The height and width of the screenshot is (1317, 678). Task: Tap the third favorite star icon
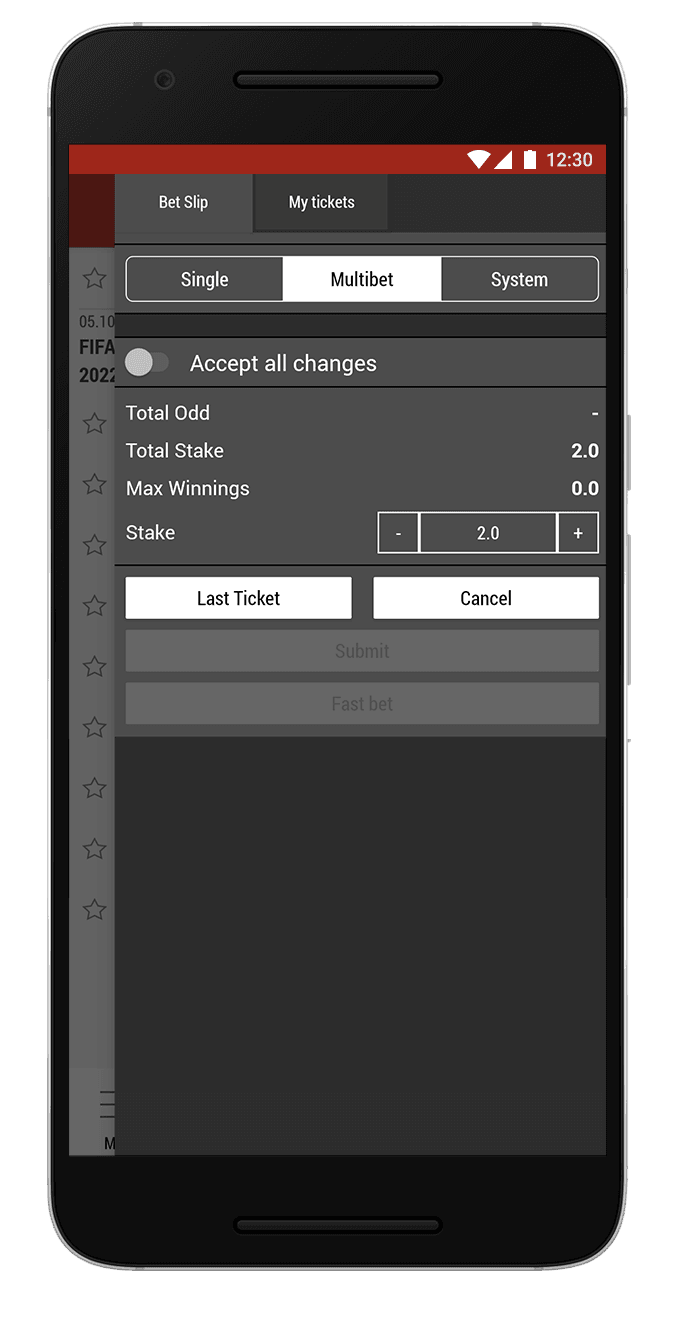click(94, 484)
